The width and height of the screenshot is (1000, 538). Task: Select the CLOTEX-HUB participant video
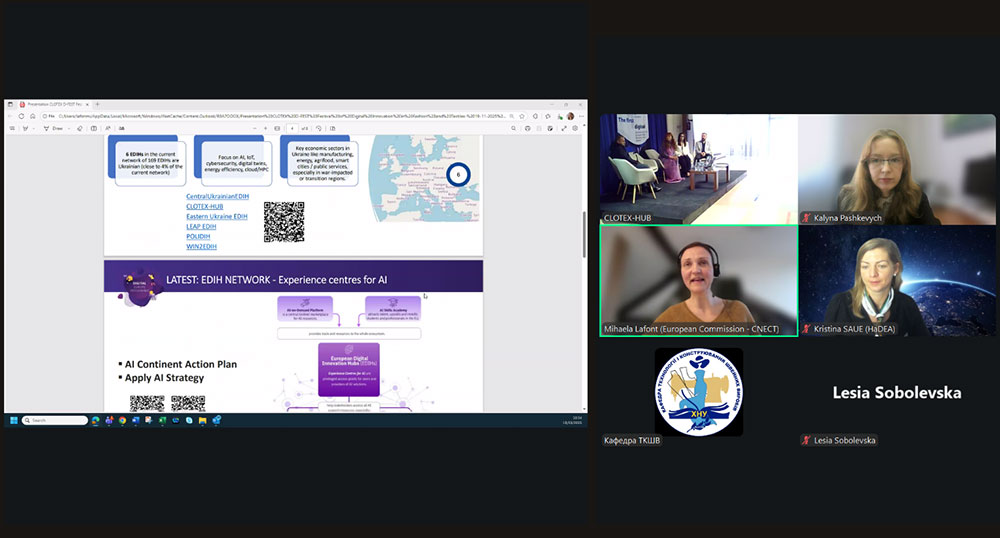pos(698,169)
